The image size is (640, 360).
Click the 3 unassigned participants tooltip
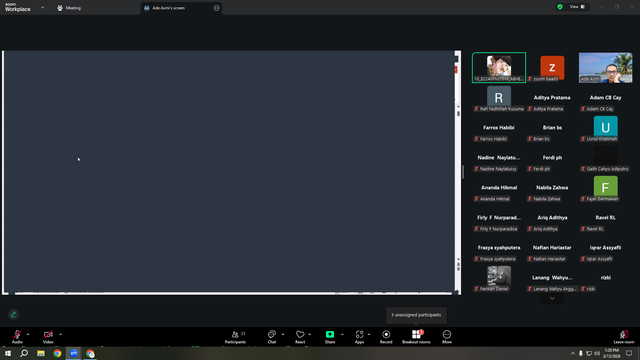pos(416,315)
